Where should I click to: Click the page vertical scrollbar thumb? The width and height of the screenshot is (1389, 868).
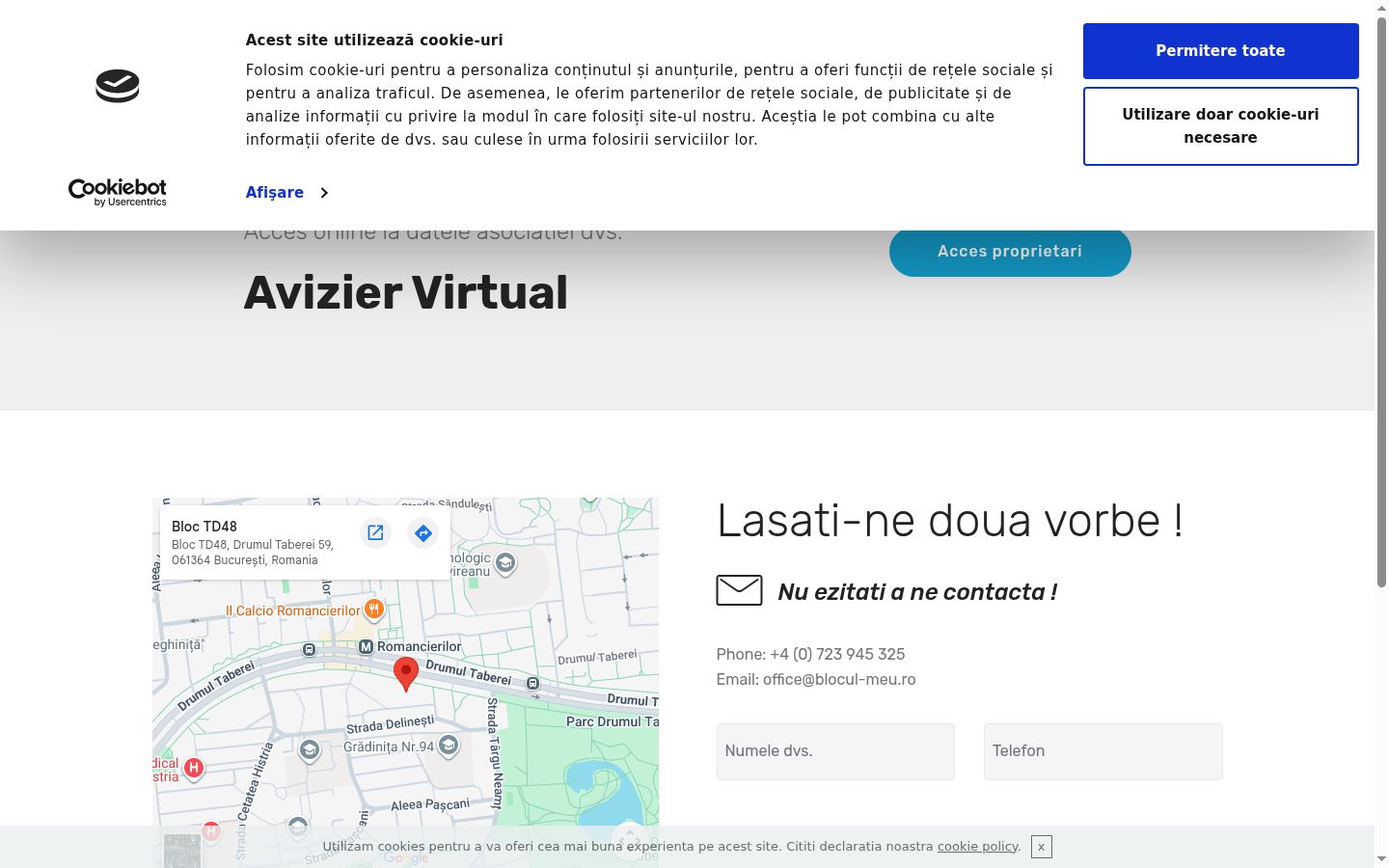(x=1381, y=301)
